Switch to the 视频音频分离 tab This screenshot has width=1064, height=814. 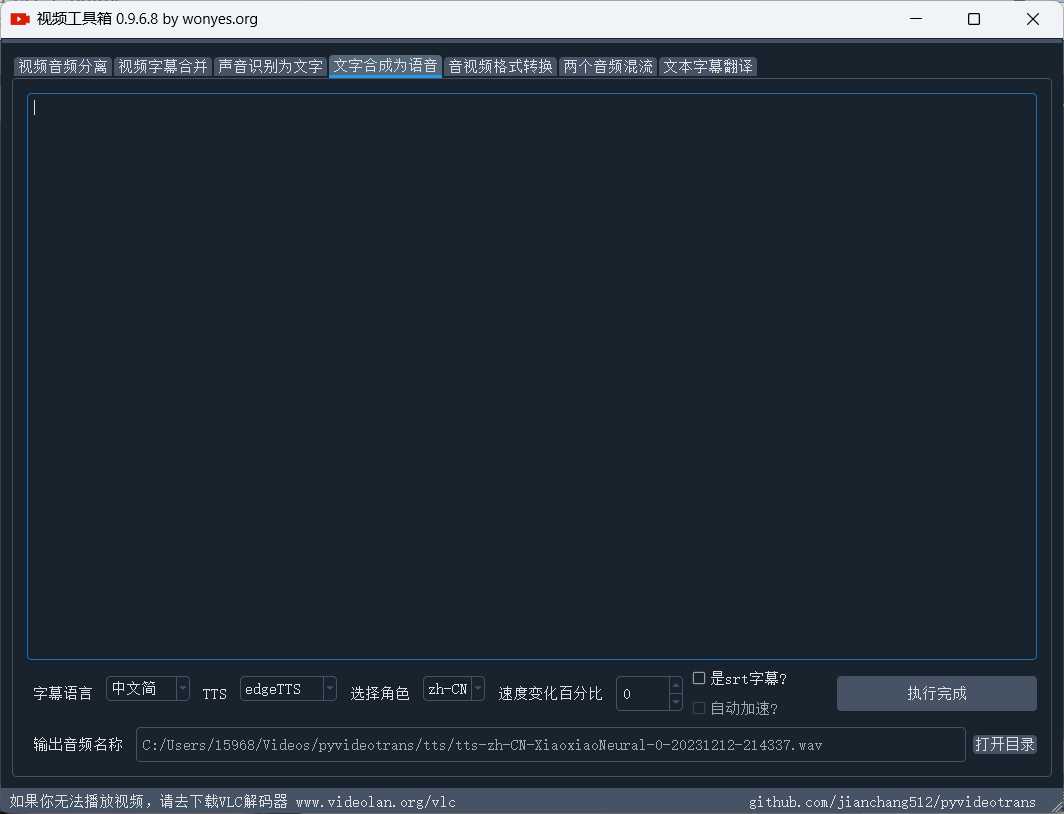63,67
